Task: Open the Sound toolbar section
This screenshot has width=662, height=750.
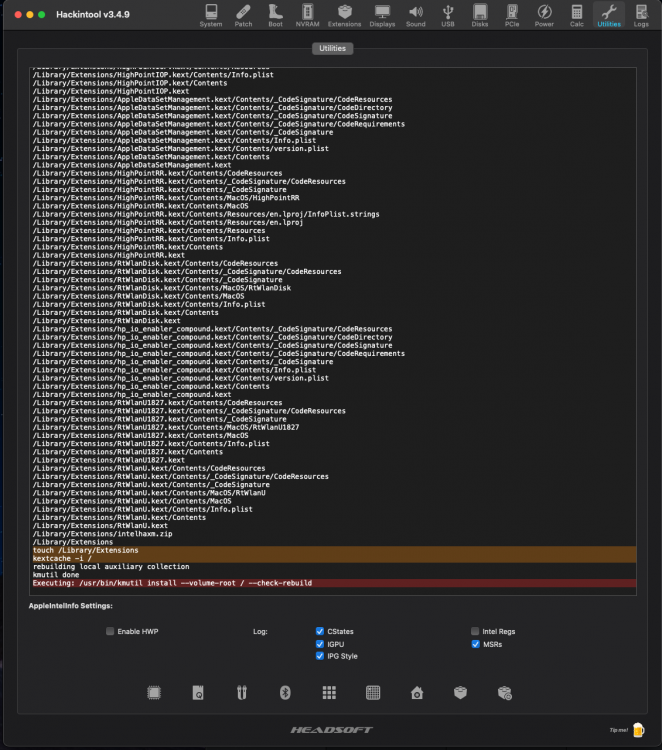Action: point(416,15)
